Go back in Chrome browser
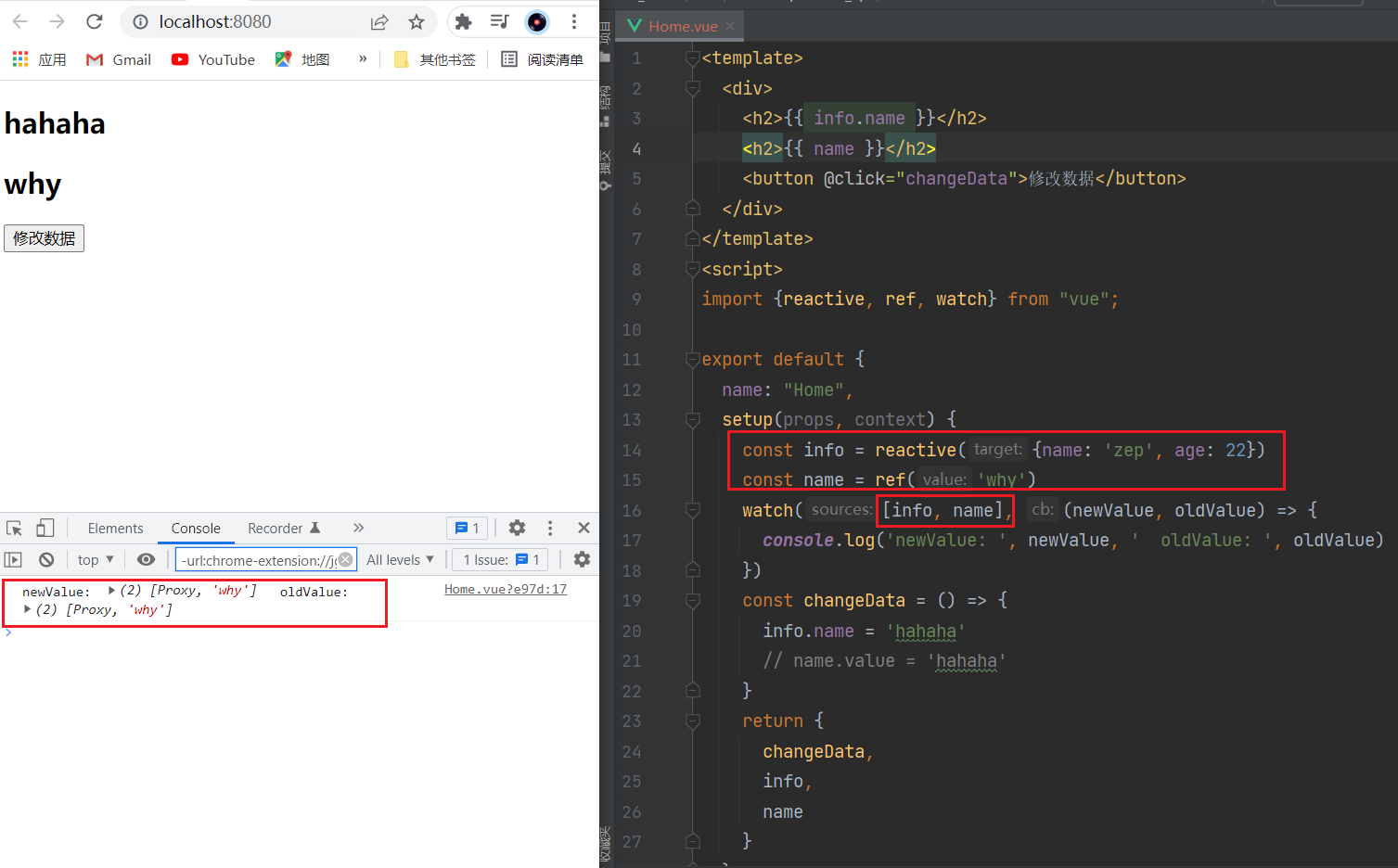1398x868 pixels. [x=20, y=21]
